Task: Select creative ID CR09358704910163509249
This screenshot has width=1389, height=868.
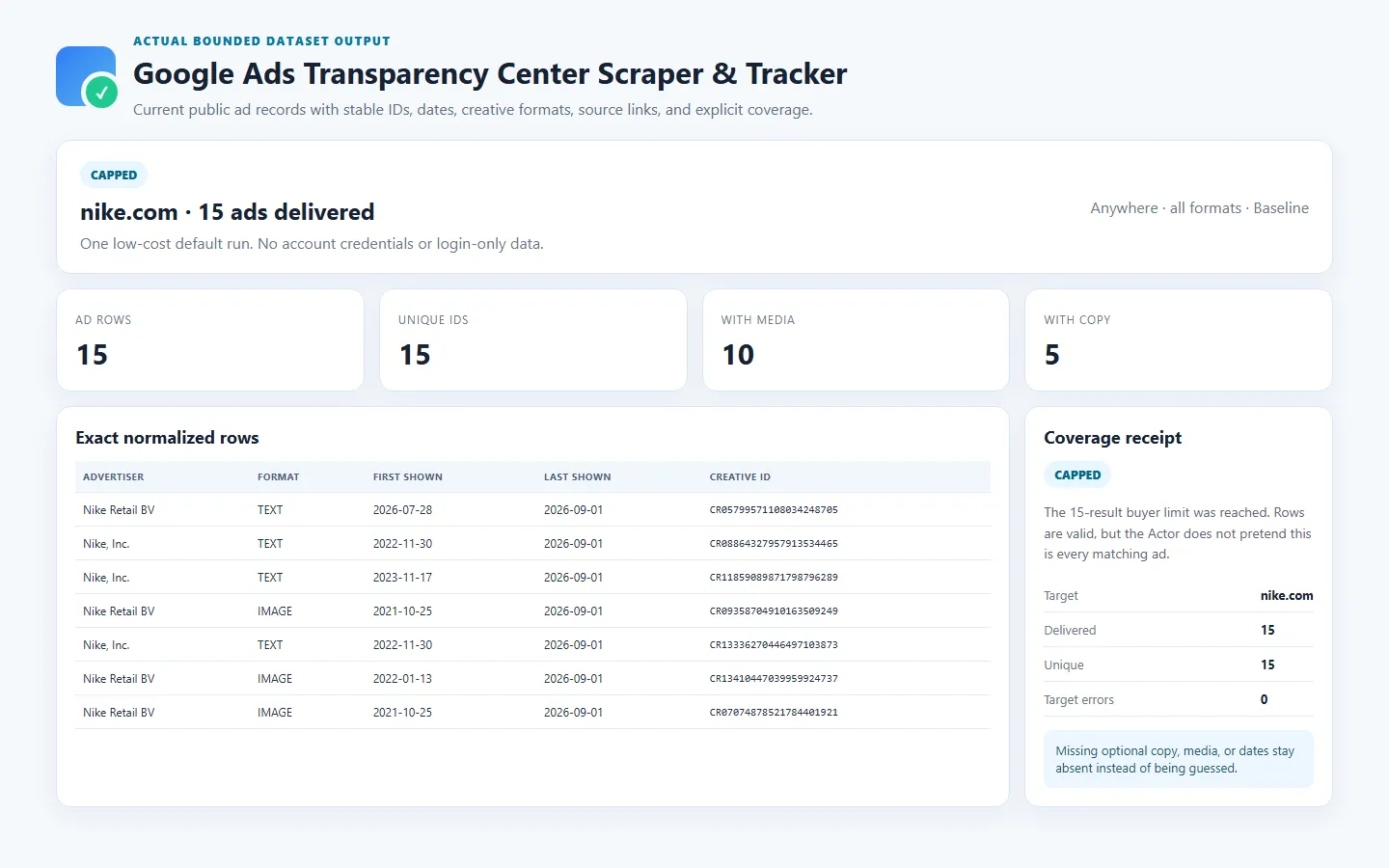Action: pos(774,611)
